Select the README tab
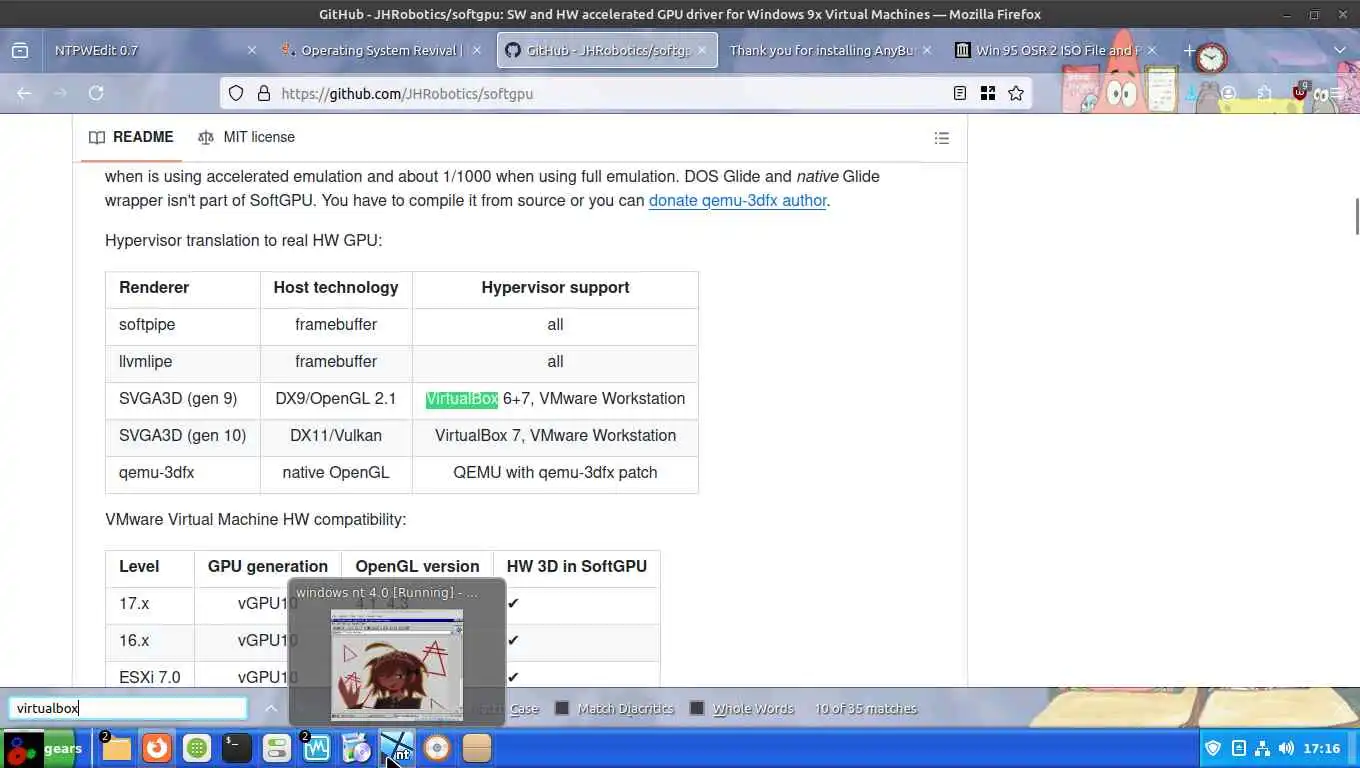This screenshot has width=1360, height=768. [131, 137]
